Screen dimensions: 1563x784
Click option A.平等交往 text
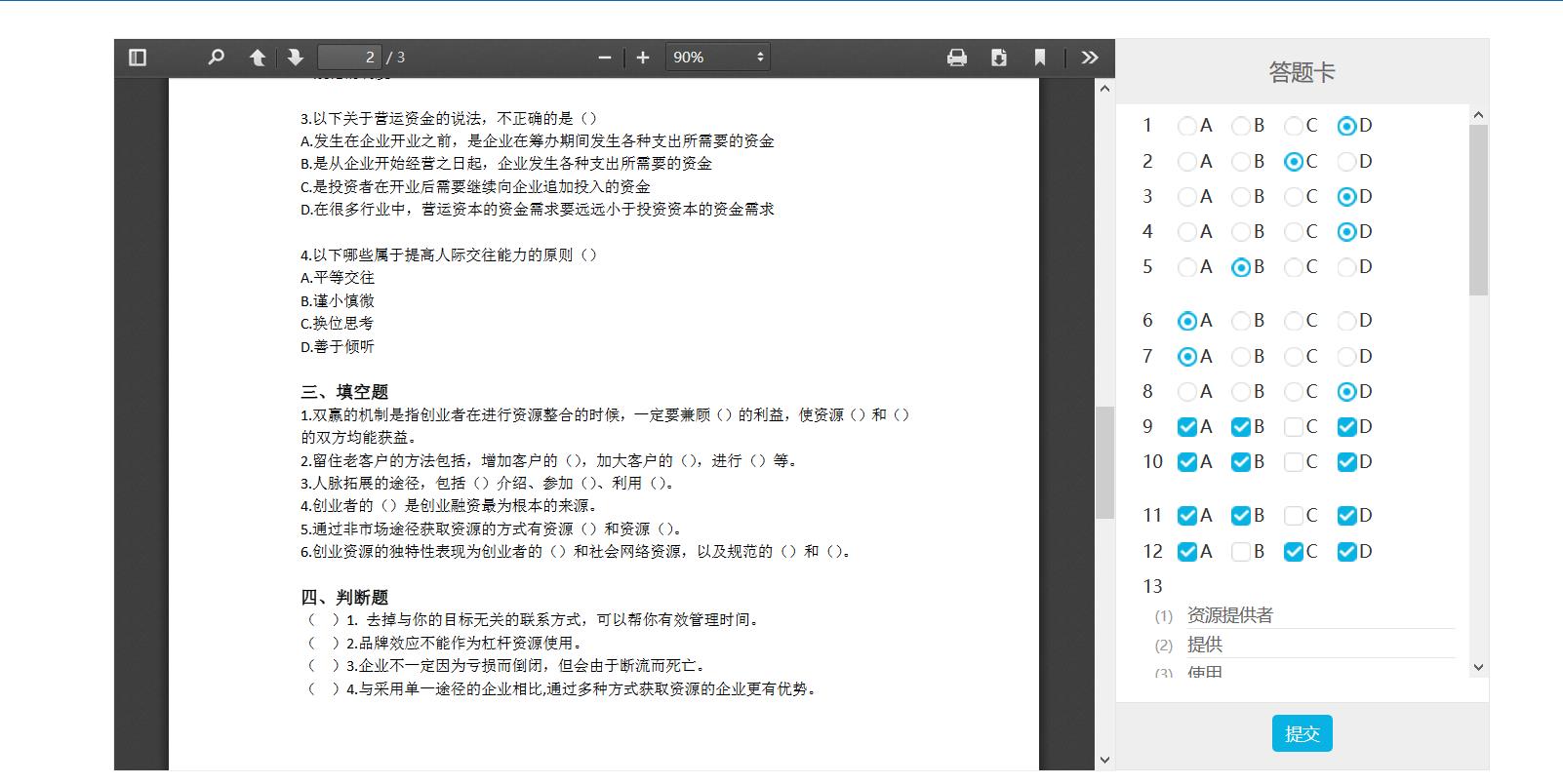click(338, 278)
